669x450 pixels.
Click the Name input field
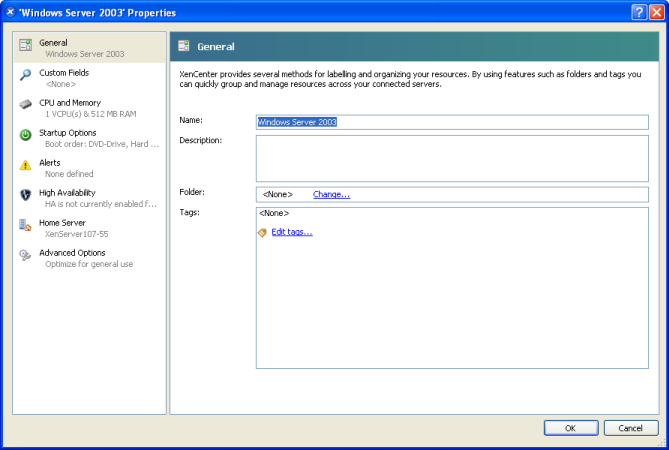[x=452, y=122]
